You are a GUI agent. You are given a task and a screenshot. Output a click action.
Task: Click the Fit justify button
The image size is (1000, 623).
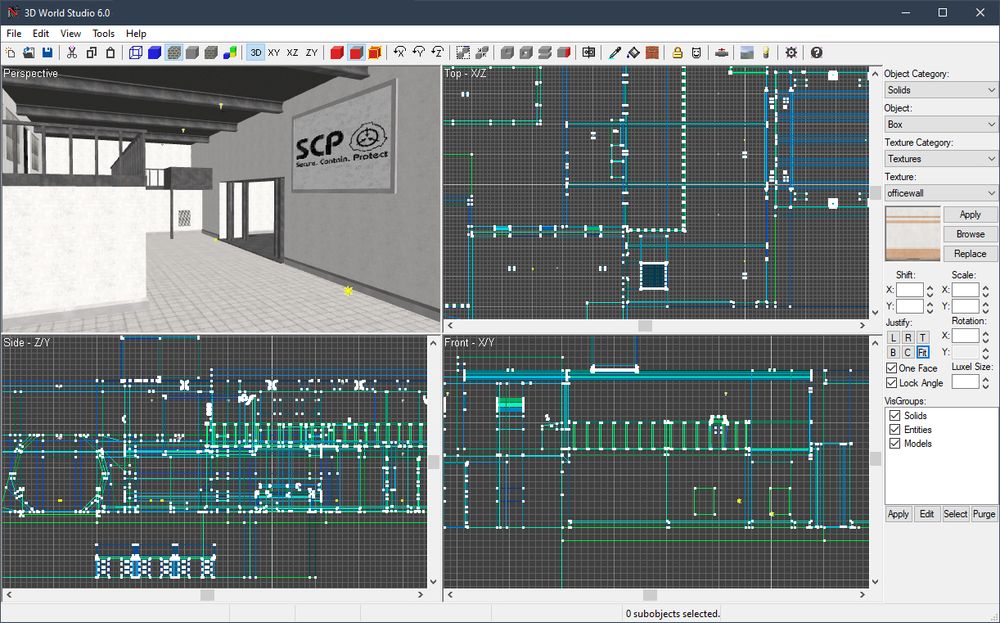click(922, 352)
